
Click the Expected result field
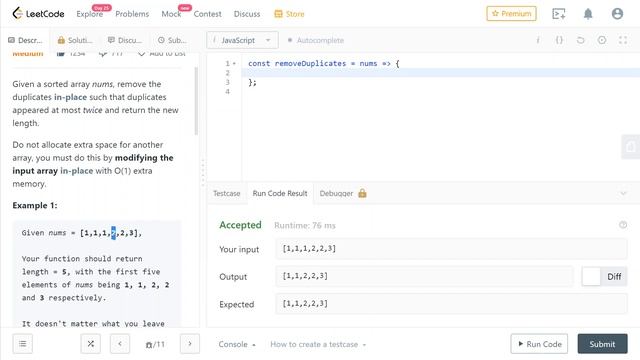tap(451, 304)
